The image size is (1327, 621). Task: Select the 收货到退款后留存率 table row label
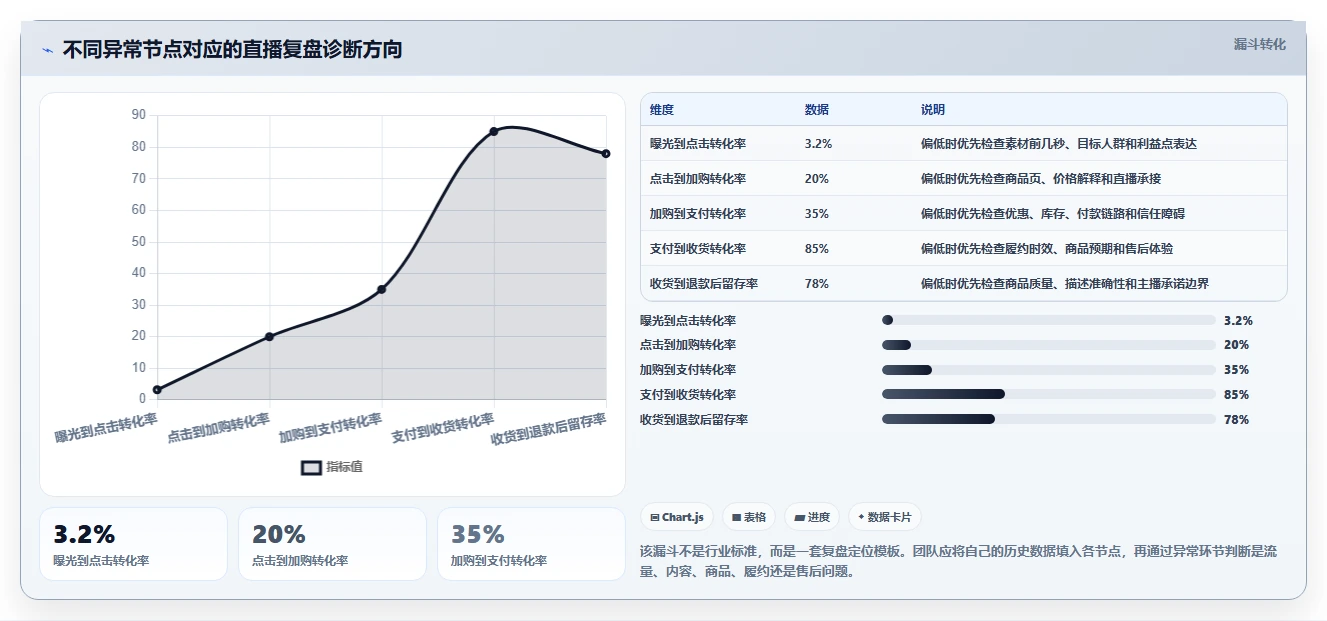tap(704, 284)
